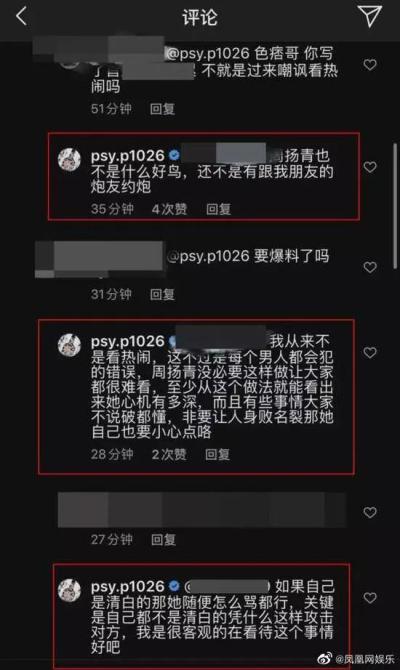This screenshot has height=670, width=400.
Task: Reply to the 31分钟 comment
Action: click(162, 294)
